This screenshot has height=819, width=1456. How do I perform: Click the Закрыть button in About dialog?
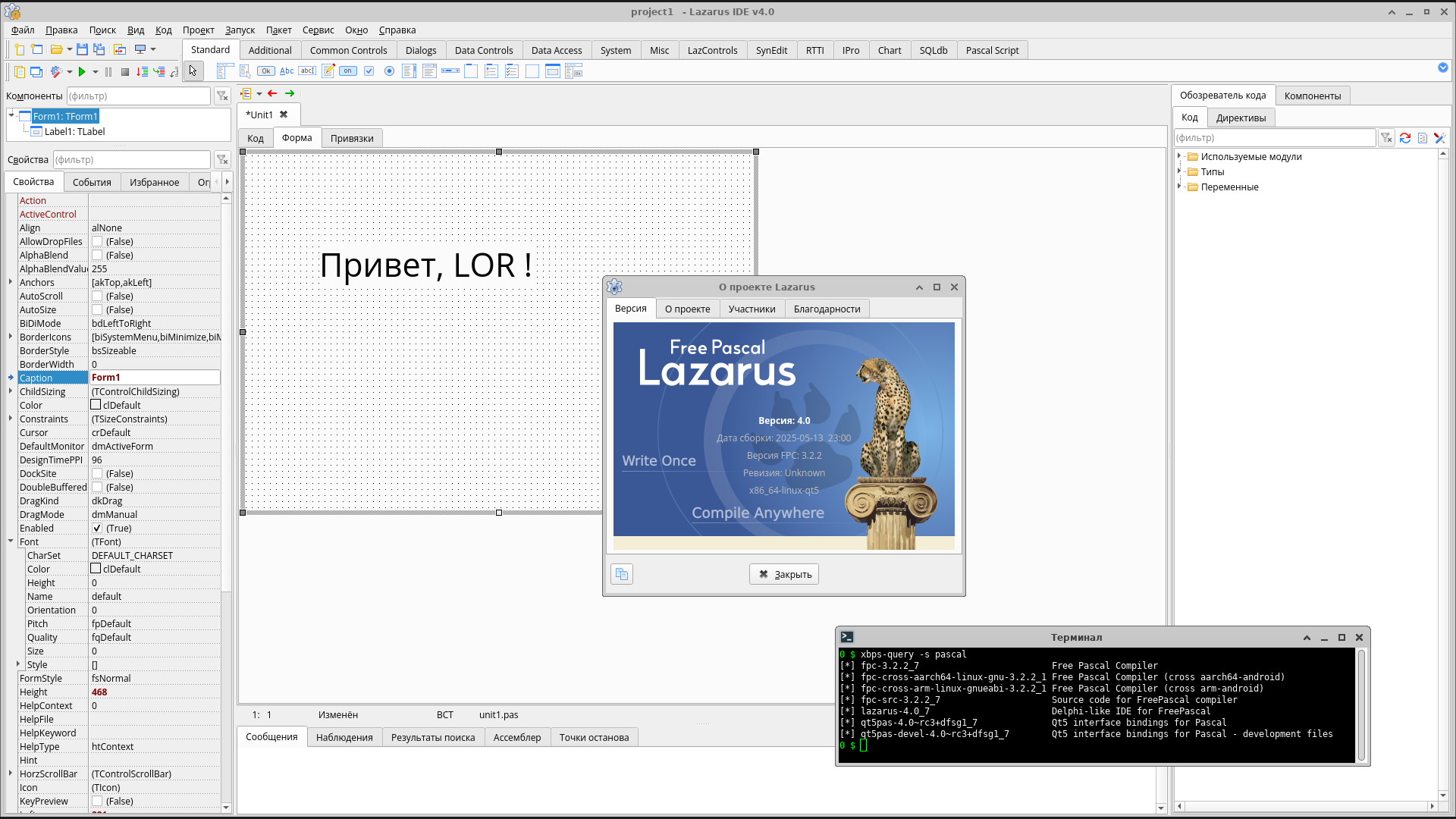point(784,574)
